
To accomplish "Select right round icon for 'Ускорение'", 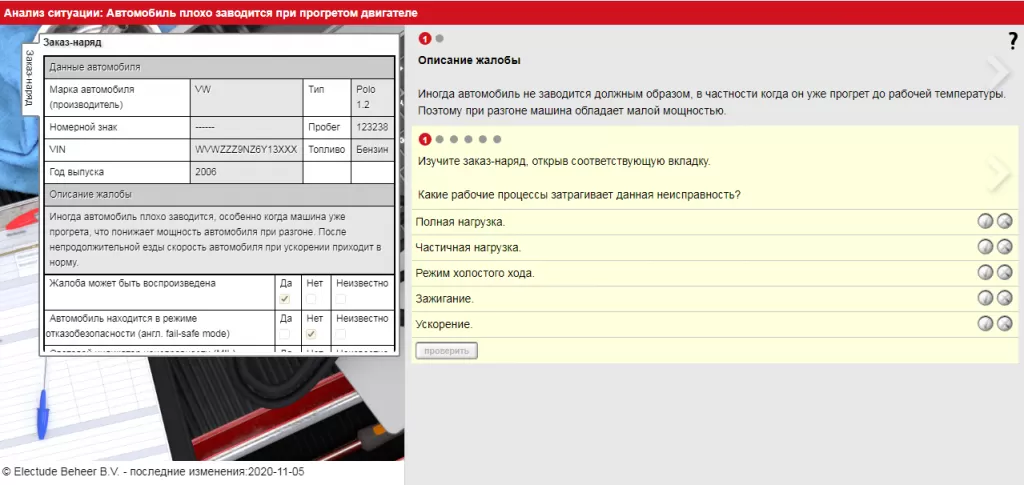I will click(x=1004, y=323).
